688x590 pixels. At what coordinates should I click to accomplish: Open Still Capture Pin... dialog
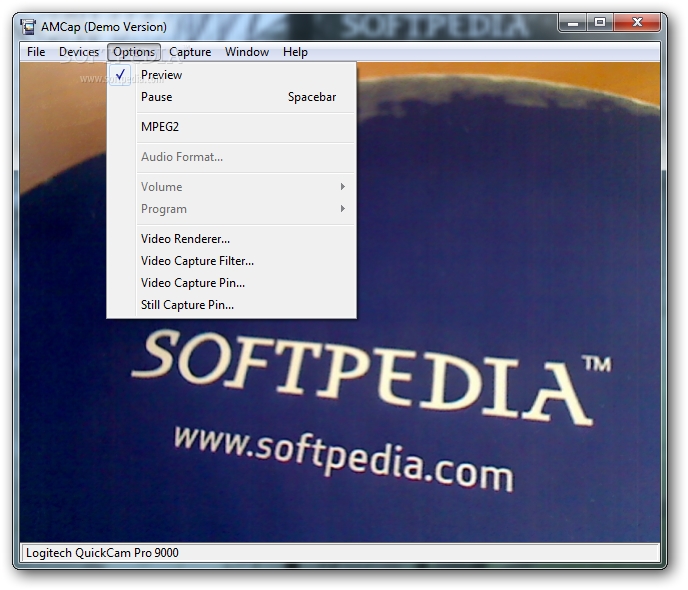(x=232, y=305)
